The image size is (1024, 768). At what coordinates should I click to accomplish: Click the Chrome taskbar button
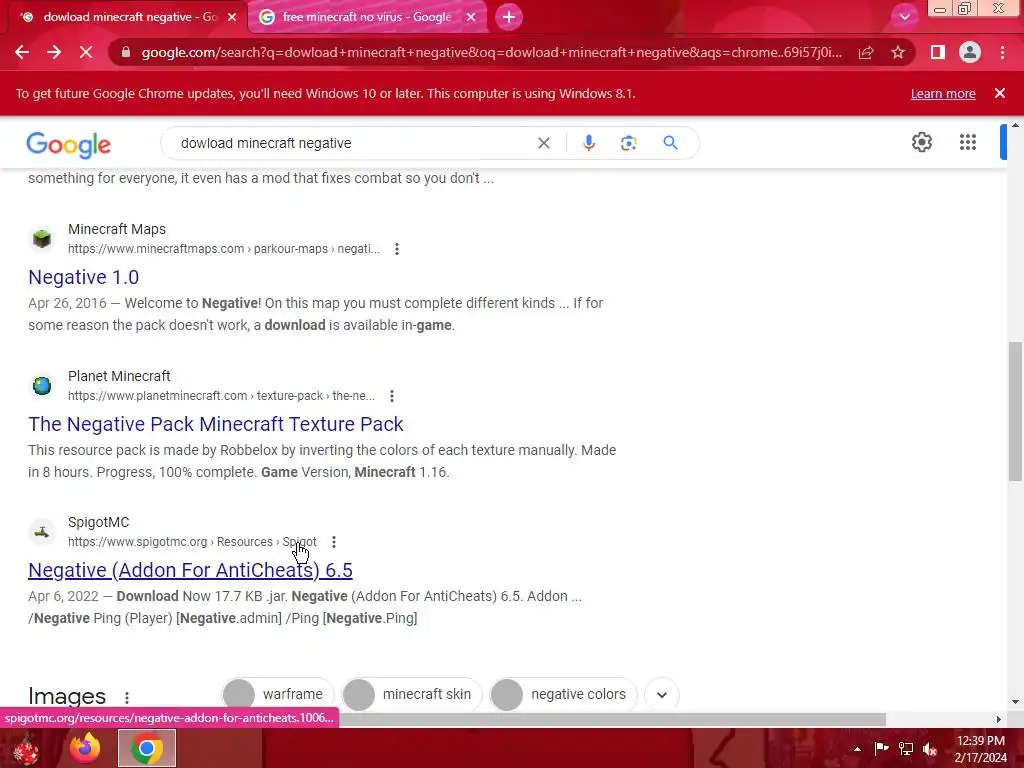147,748
